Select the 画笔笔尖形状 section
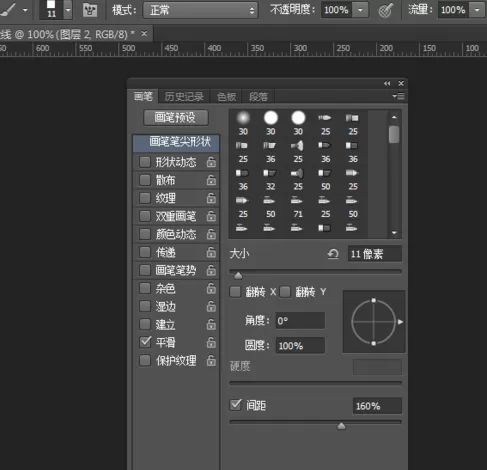The height and width of the screenshot is (470, 487). click(176, 142)
